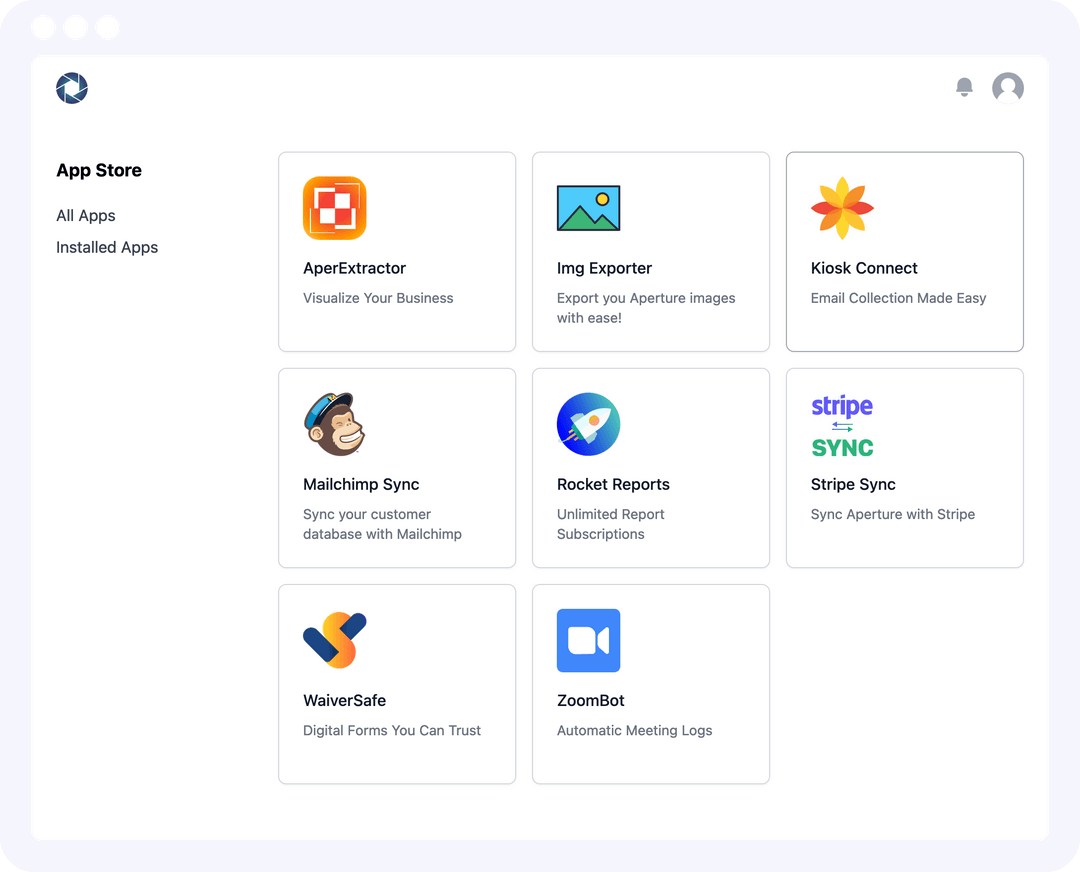Viewport: 1080px width, 872px height.
Task: Open the Stripe Sync title link
Action: click(853, 484)
